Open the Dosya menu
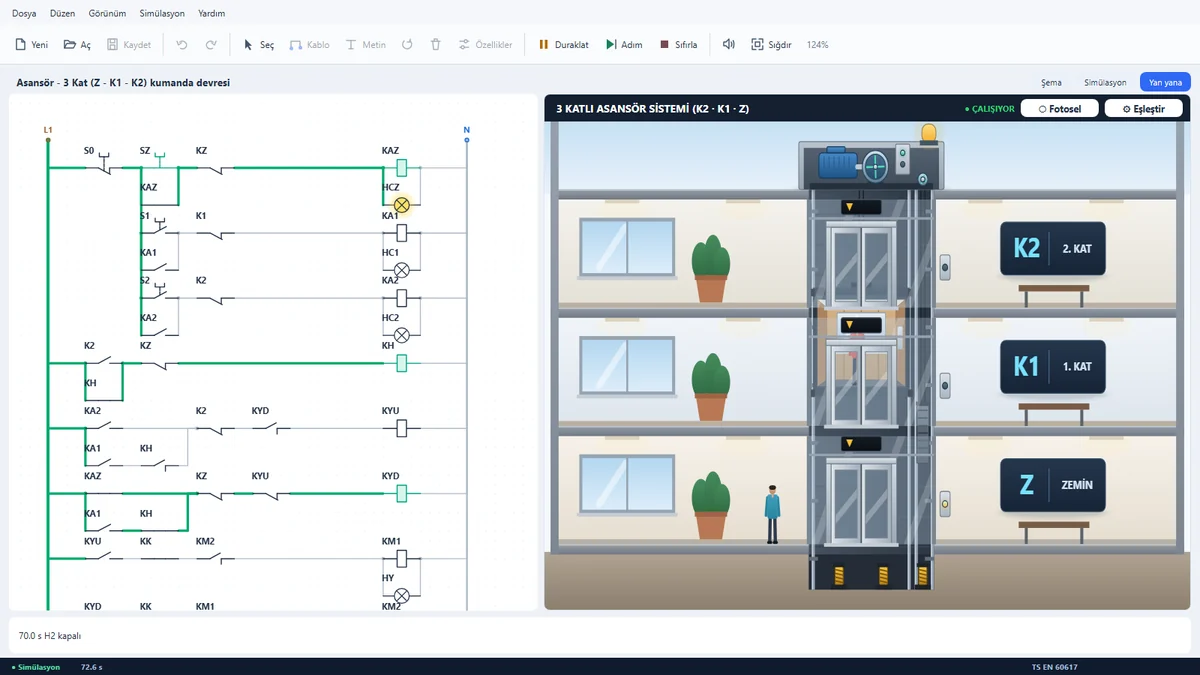Viewport: 1200px width, 675px height. coord(24,14)
